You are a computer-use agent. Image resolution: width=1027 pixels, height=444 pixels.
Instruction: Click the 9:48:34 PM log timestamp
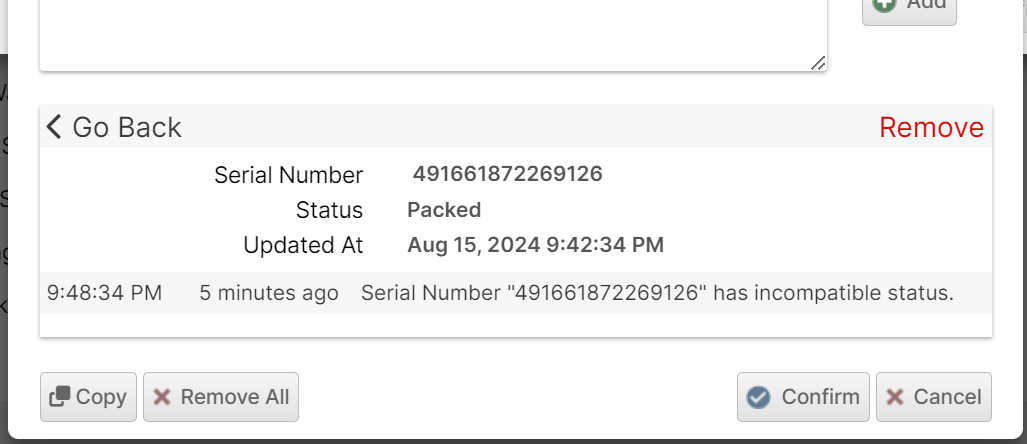click(x=104, y=293)
